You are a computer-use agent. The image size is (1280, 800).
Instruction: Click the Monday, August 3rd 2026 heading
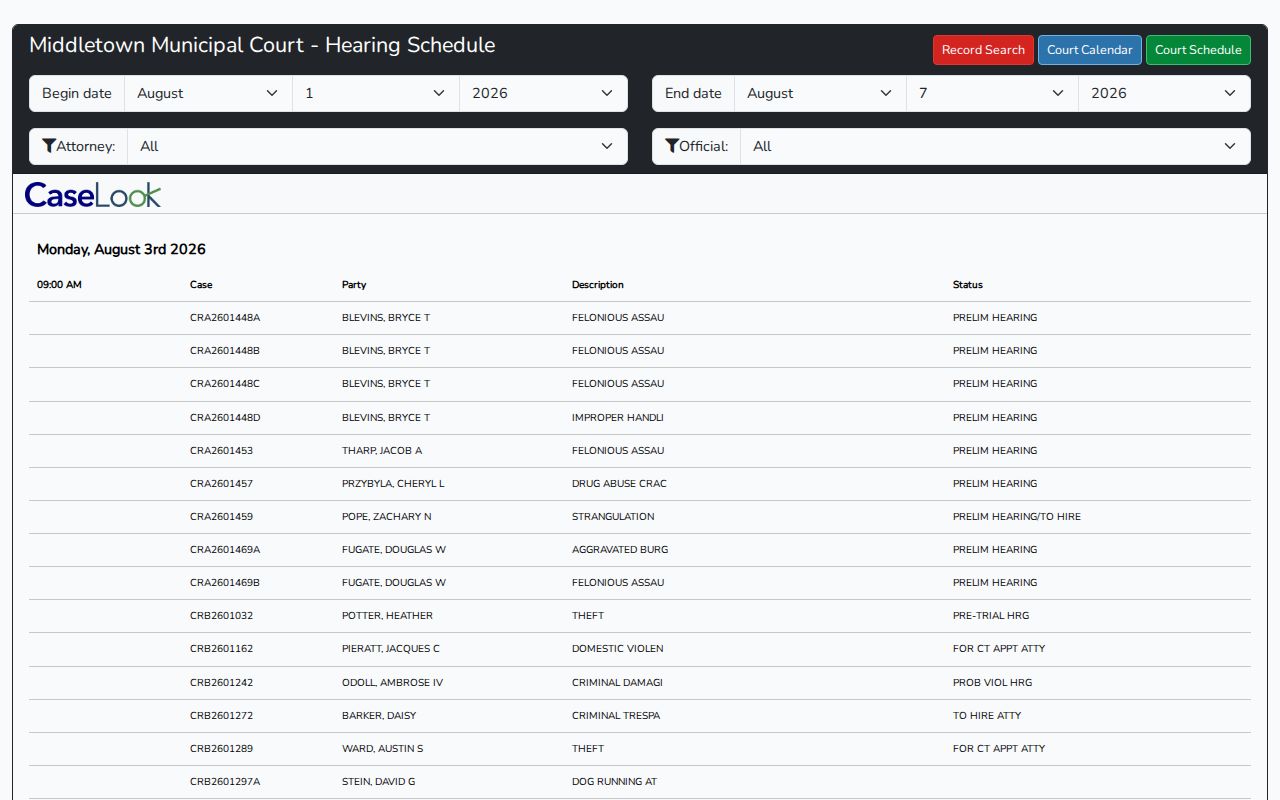tap(121, 250)
